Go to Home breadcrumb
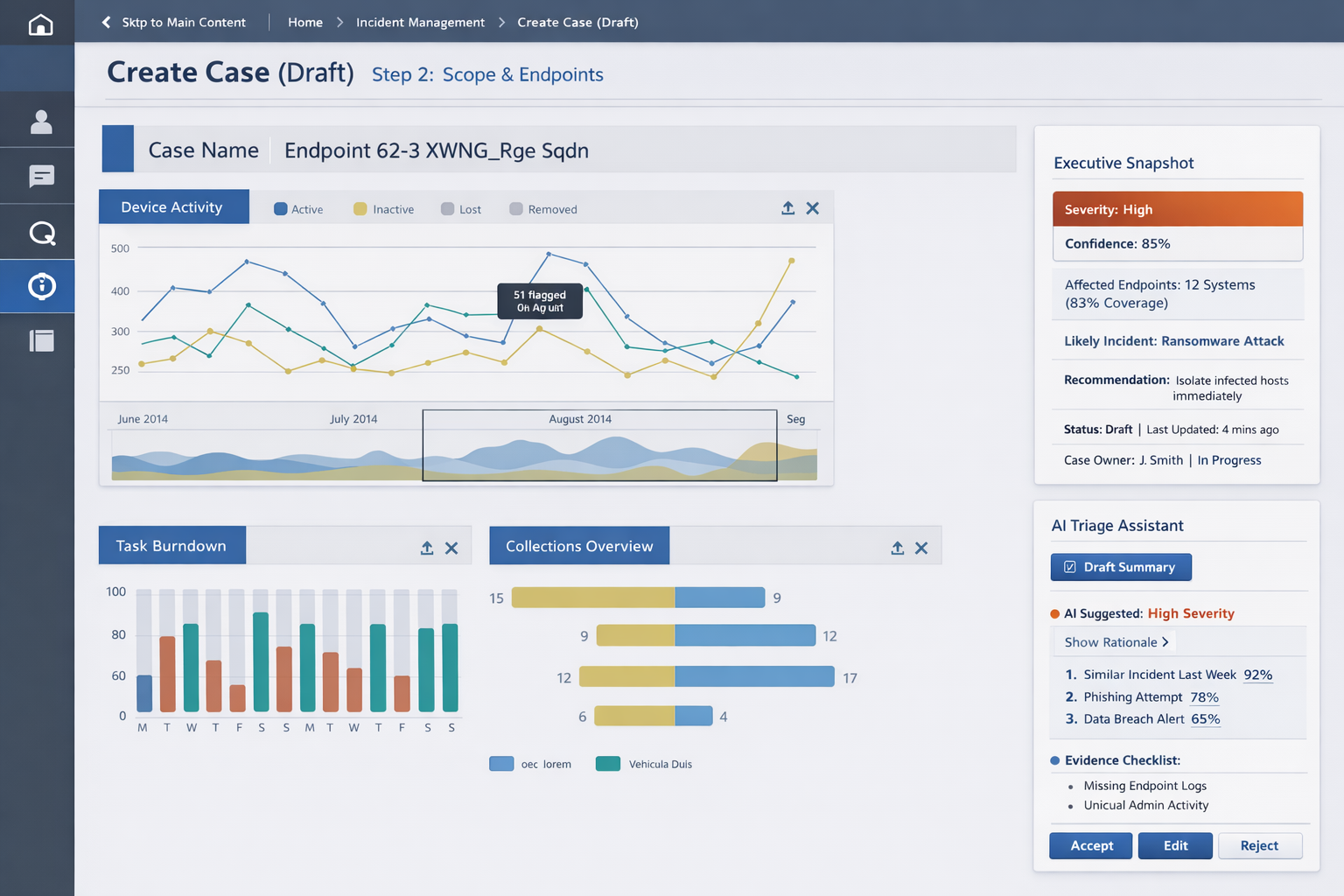The width and height of the screenshot is (1344, 896). (x=305, y=22)
